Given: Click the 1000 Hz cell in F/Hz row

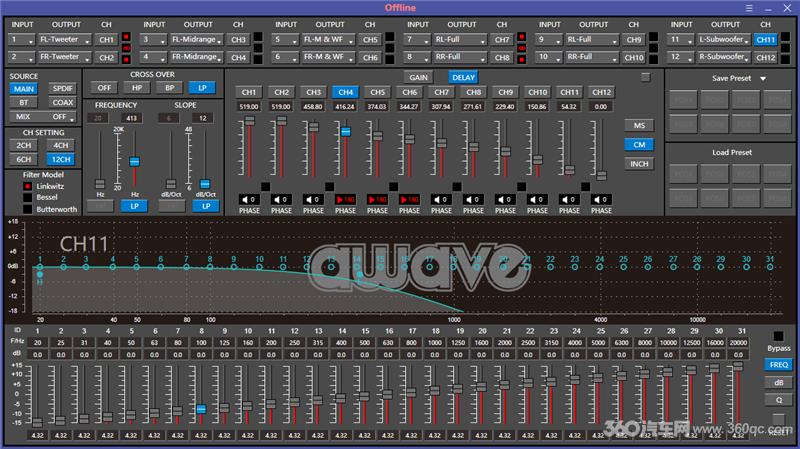Looking at the screenshot, I should coord(435,343).
